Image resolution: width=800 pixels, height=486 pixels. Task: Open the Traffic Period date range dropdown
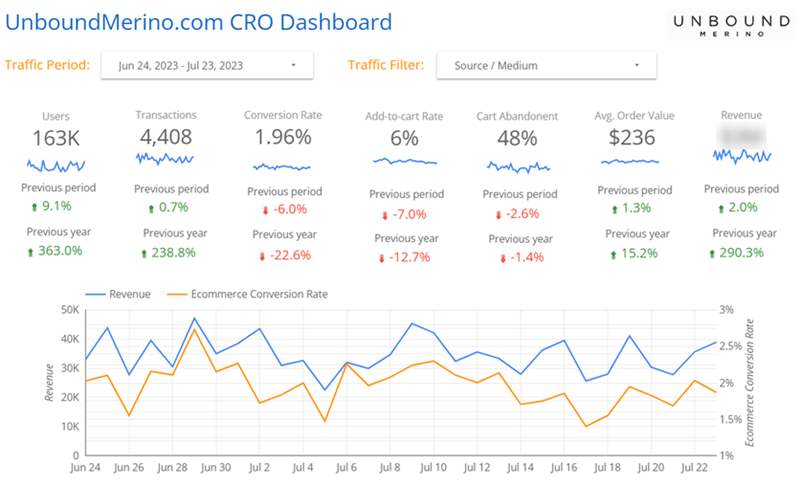(207, 66)
